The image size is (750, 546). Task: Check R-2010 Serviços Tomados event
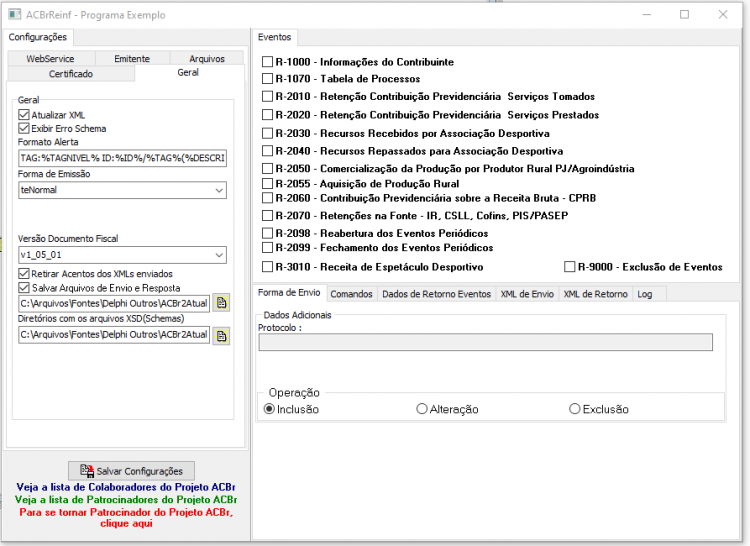267,96
